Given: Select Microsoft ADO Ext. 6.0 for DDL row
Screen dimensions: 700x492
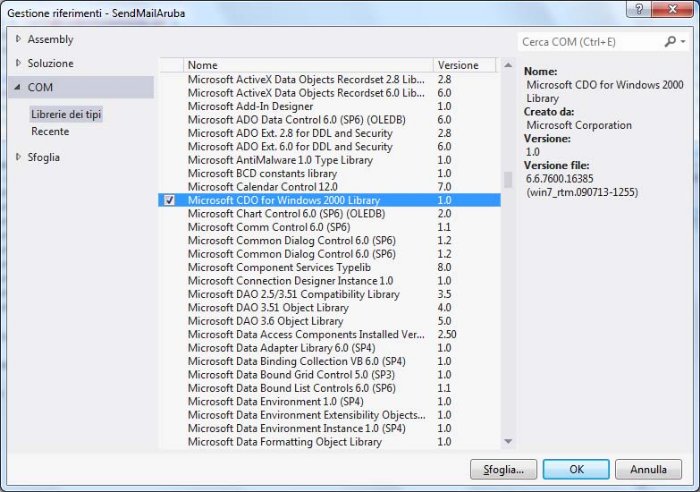Looking at the screenshot, I should click(329, 146).
